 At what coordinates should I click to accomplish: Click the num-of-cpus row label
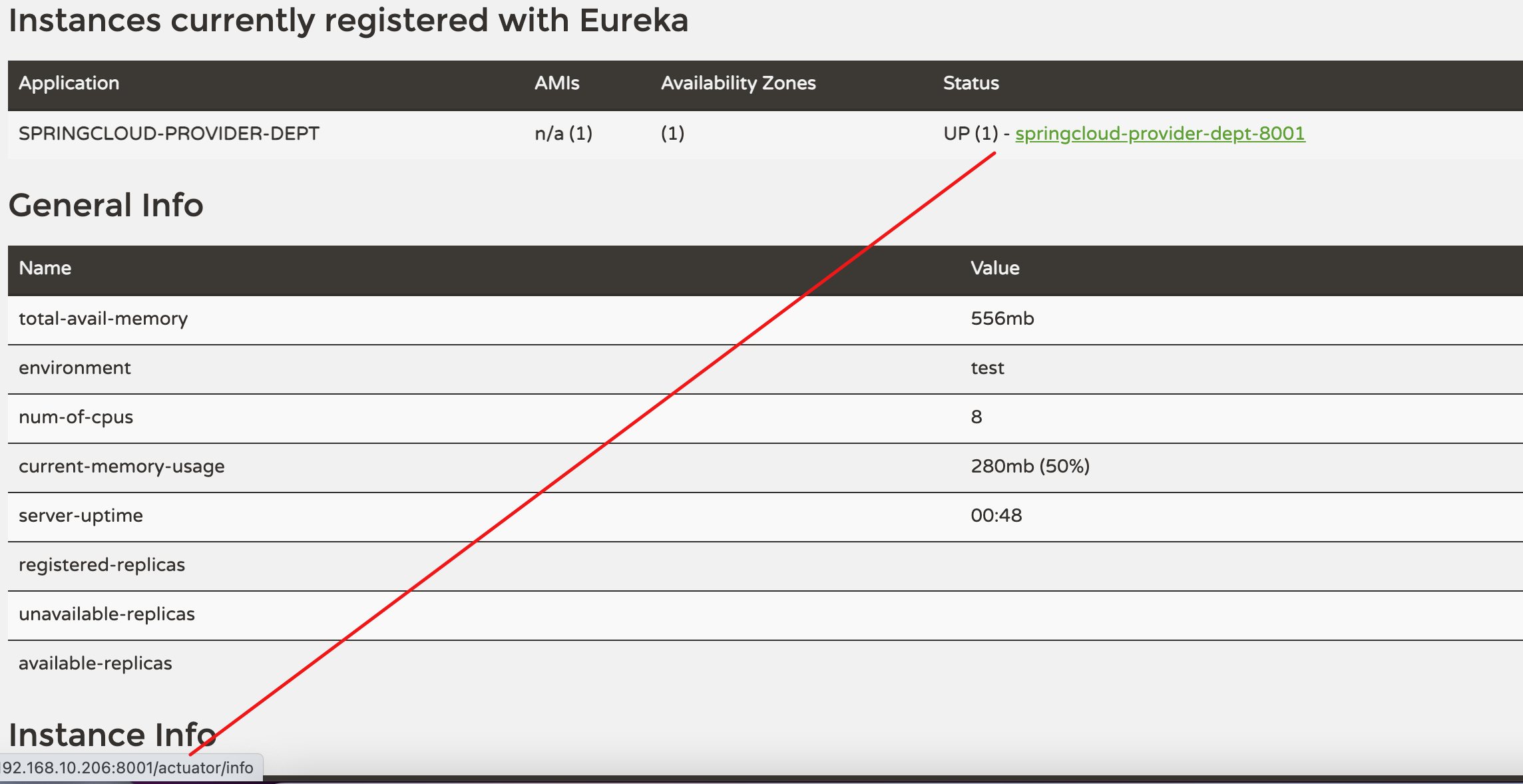(76, 417)
